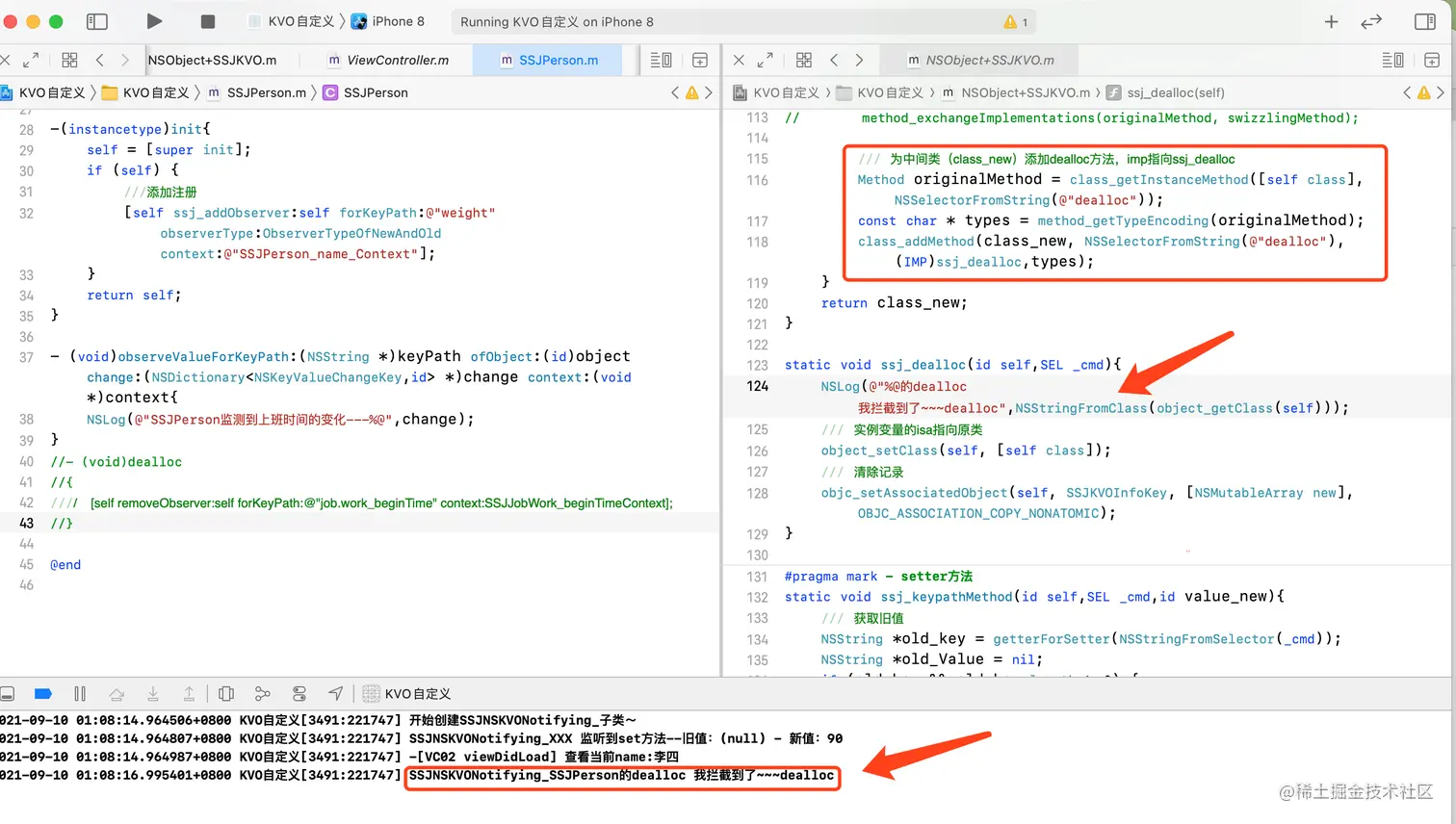Jump to next issue in right editor
Image resolution: width=1456 pixels, height=824 pixels.
coord(1441,92)
